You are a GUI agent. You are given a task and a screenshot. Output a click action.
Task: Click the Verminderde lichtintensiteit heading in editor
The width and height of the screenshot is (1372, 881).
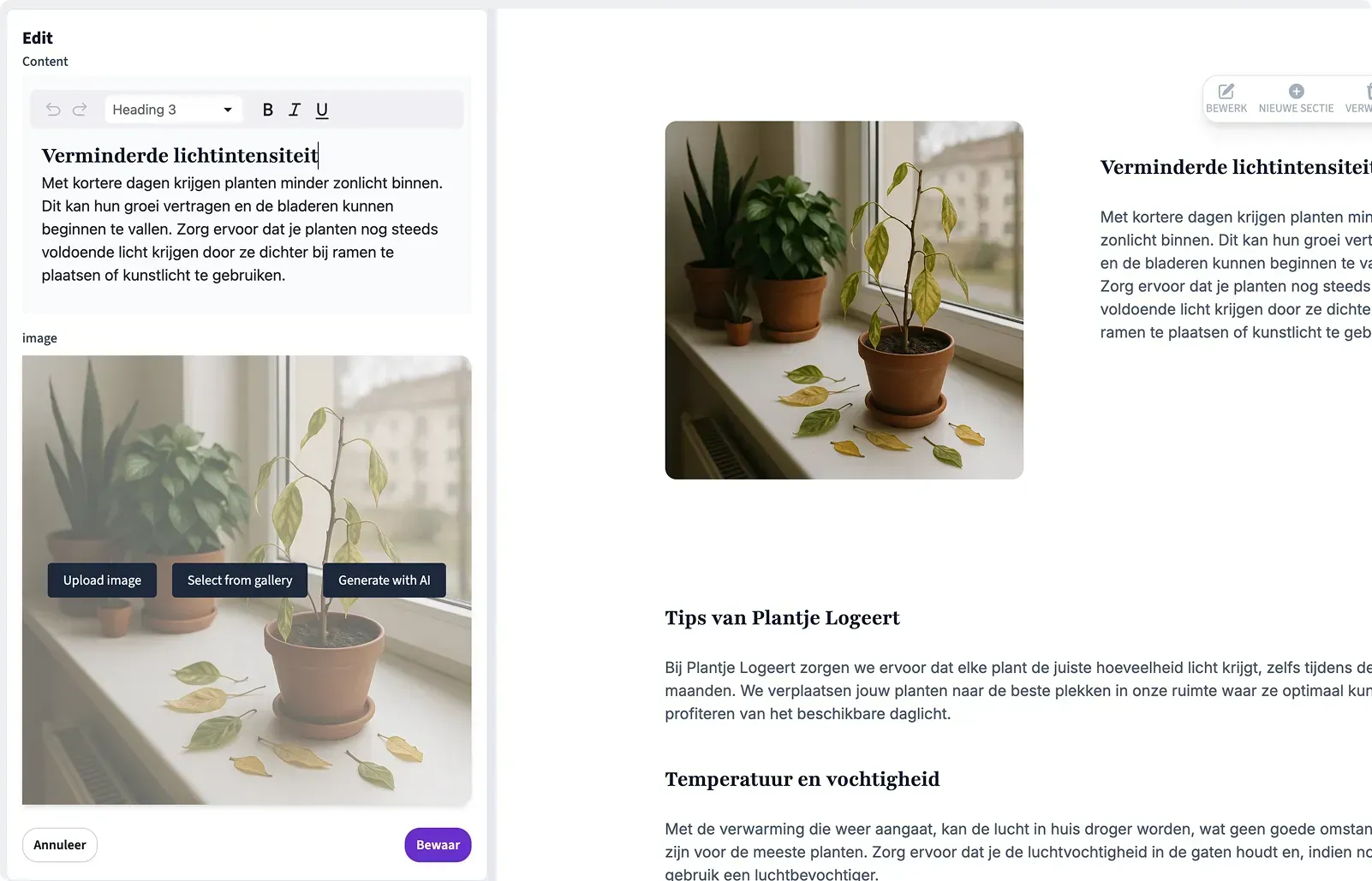tap(180, 155)
